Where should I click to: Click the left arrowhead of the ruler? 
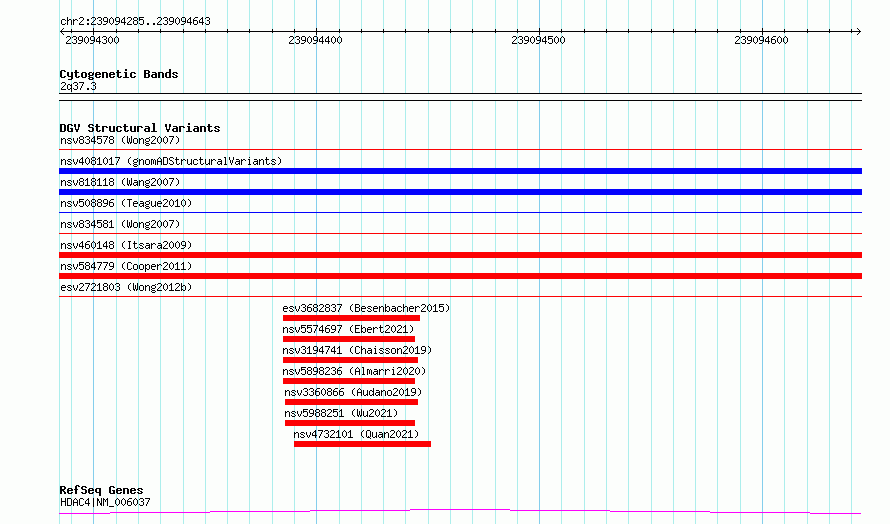click(x=62, y=32)
